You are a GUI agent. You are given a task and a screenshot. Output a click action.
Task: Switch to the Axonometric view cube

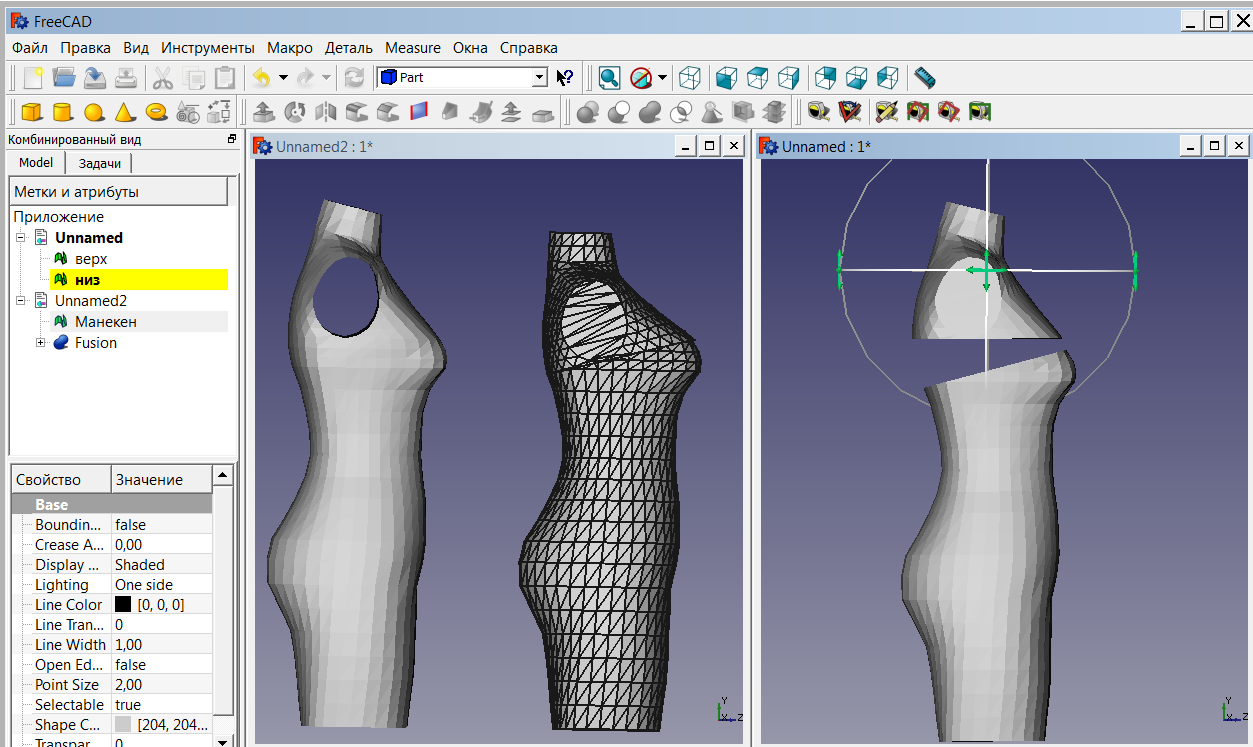[x=689, y=77]
